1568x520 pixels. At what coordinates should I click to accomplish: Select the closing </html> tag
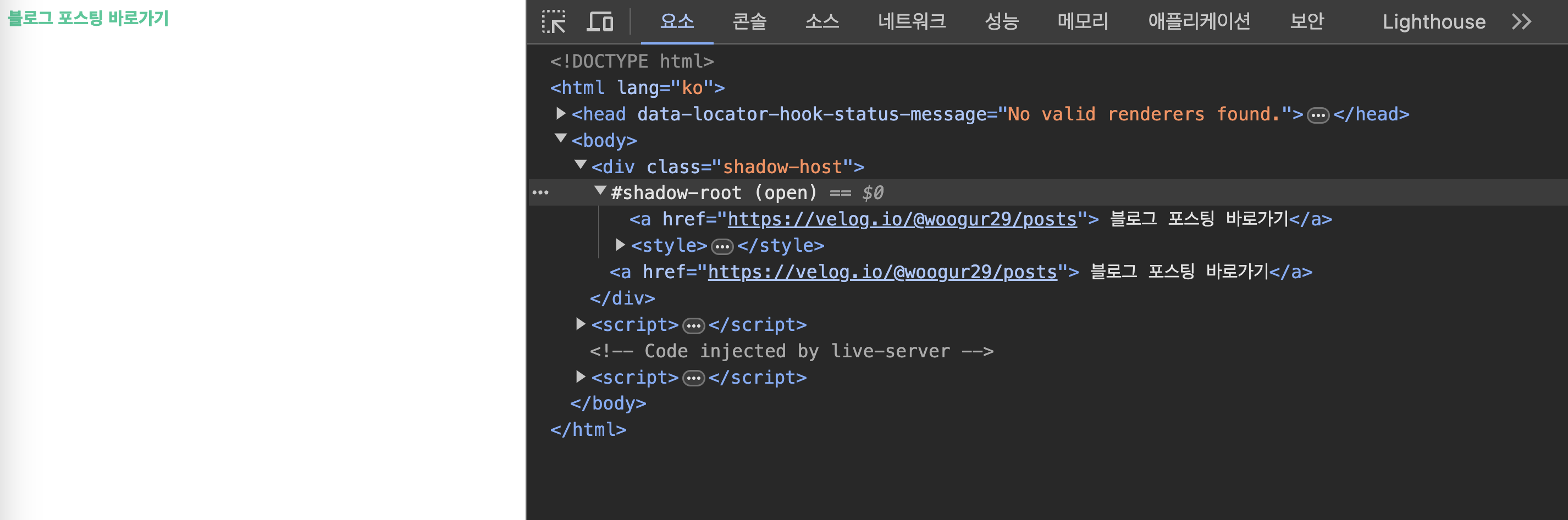[x=588, y=430]
